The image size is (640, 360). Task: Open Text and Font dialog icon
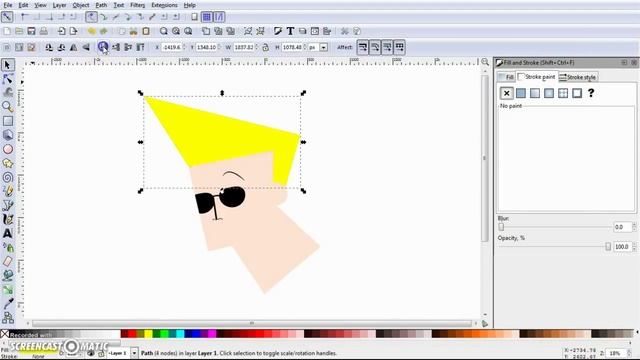tap(290, 31)
